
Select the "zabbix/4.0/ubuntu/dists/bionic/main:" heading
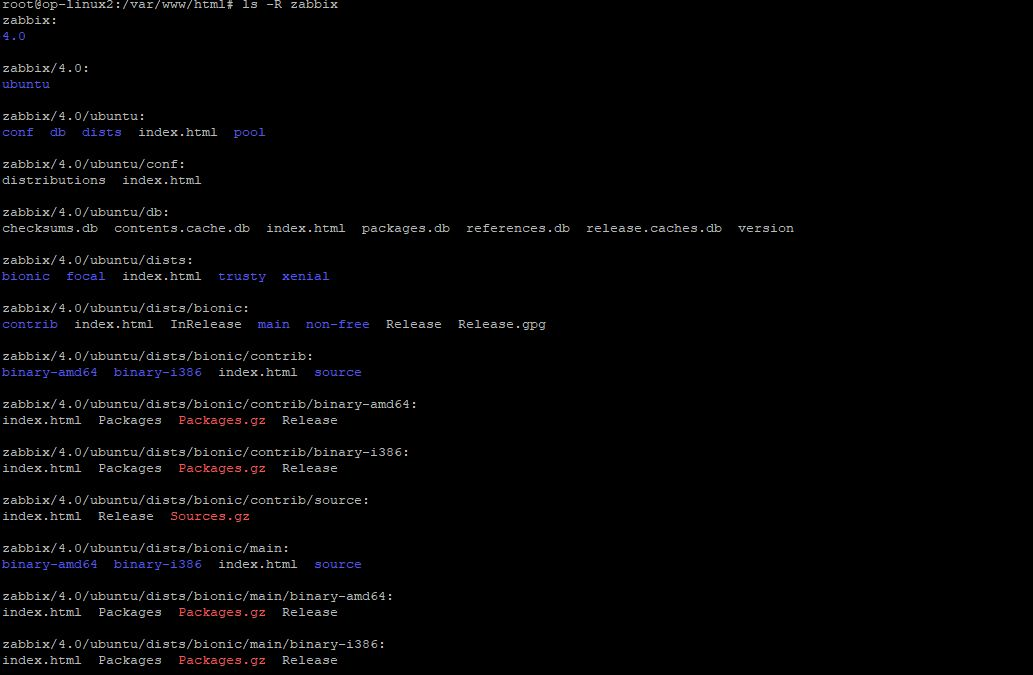(x=146, y=549)
